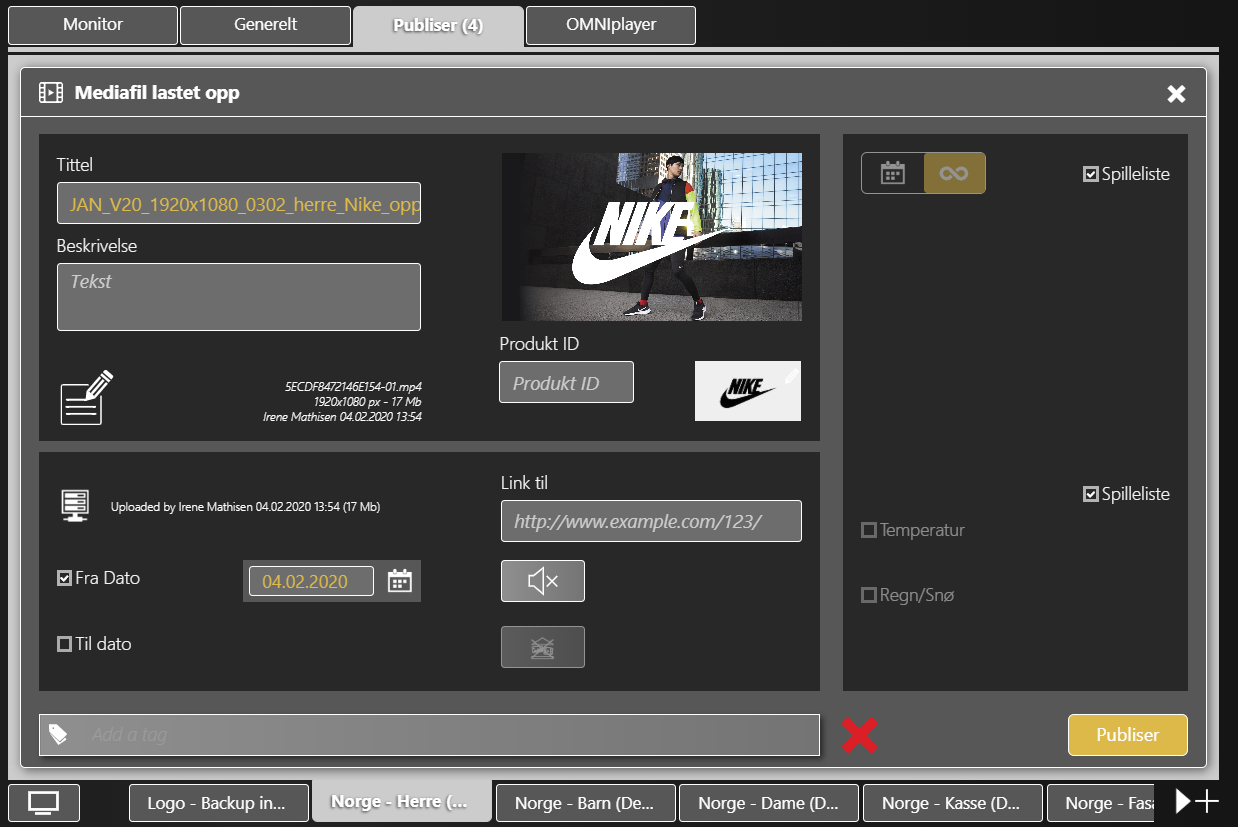The width and height of the screenshot is (1238, 827).
Task: Select the Norge - Barn channel tab
Action: (x=586, y=803)
